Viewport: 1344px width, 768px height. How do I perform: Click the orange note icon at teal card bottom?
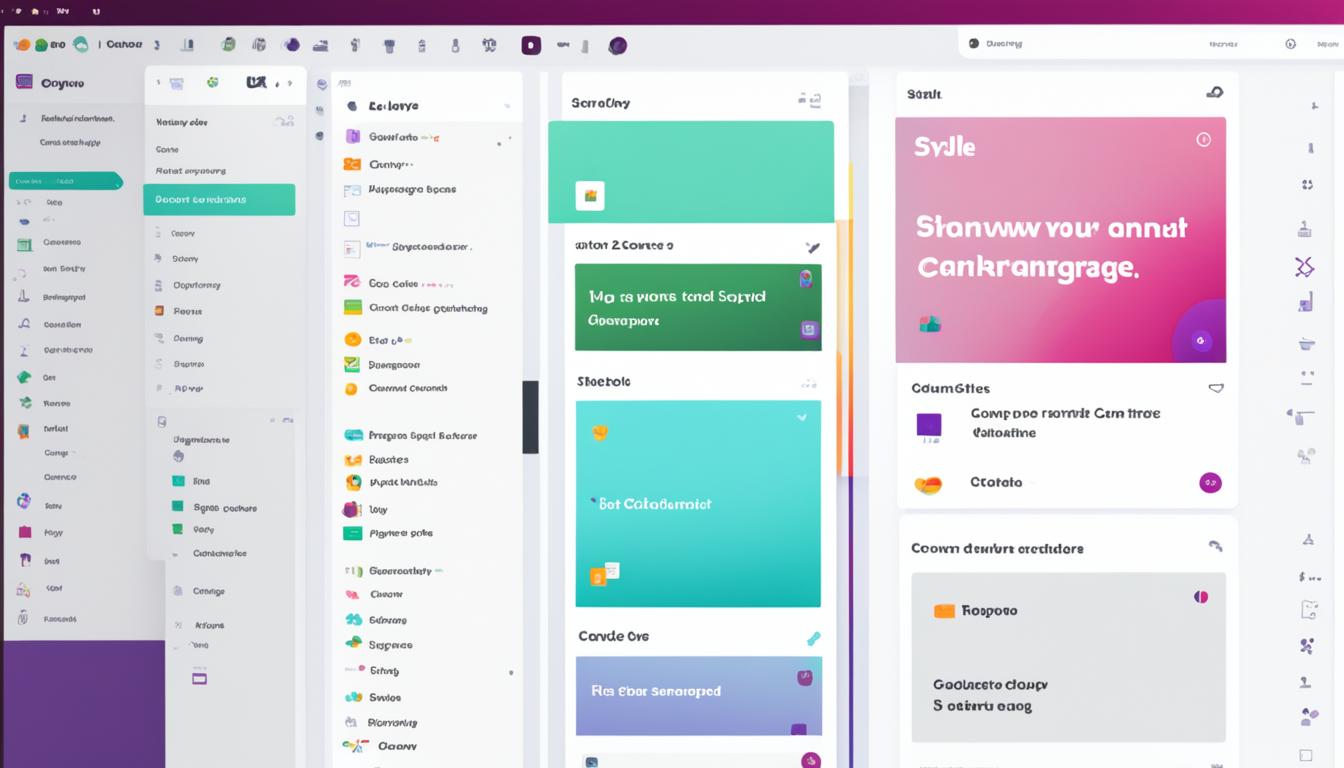click(x=598, y=575)
